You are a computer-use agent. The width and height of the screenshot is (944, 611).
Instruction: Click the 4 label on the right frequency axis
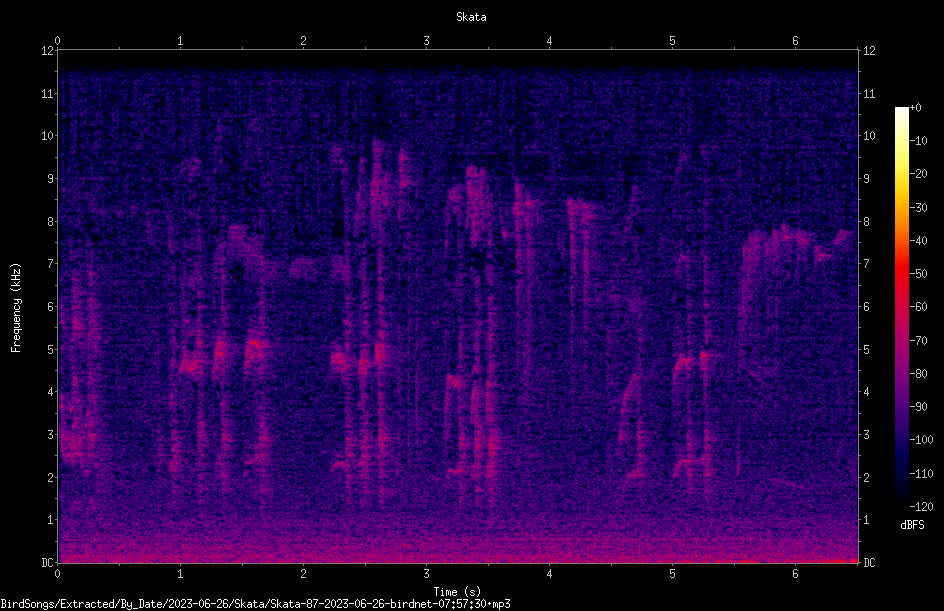(866, 392)
